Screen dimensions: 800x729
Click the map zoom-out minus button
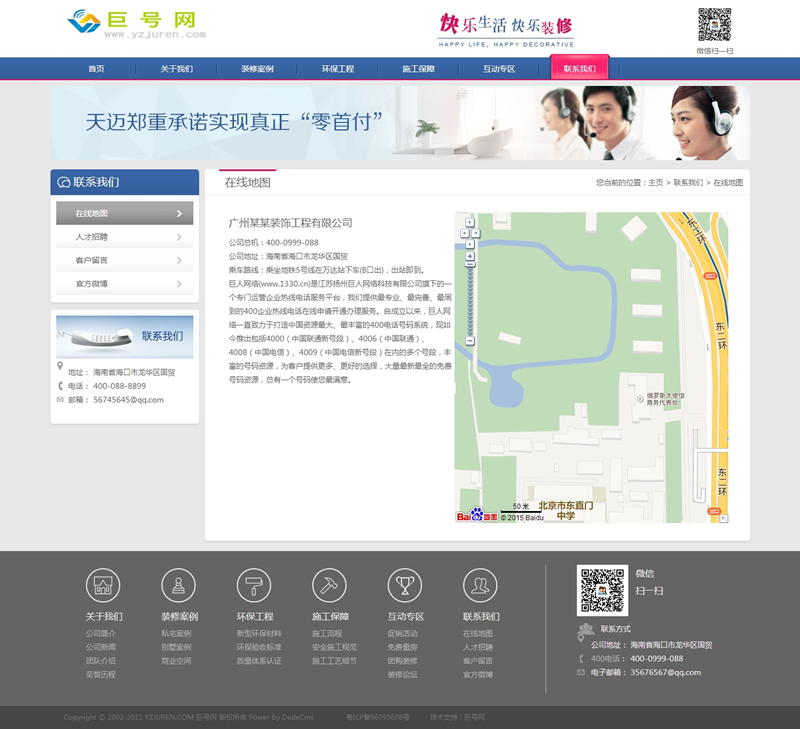[x=470, y=341]
